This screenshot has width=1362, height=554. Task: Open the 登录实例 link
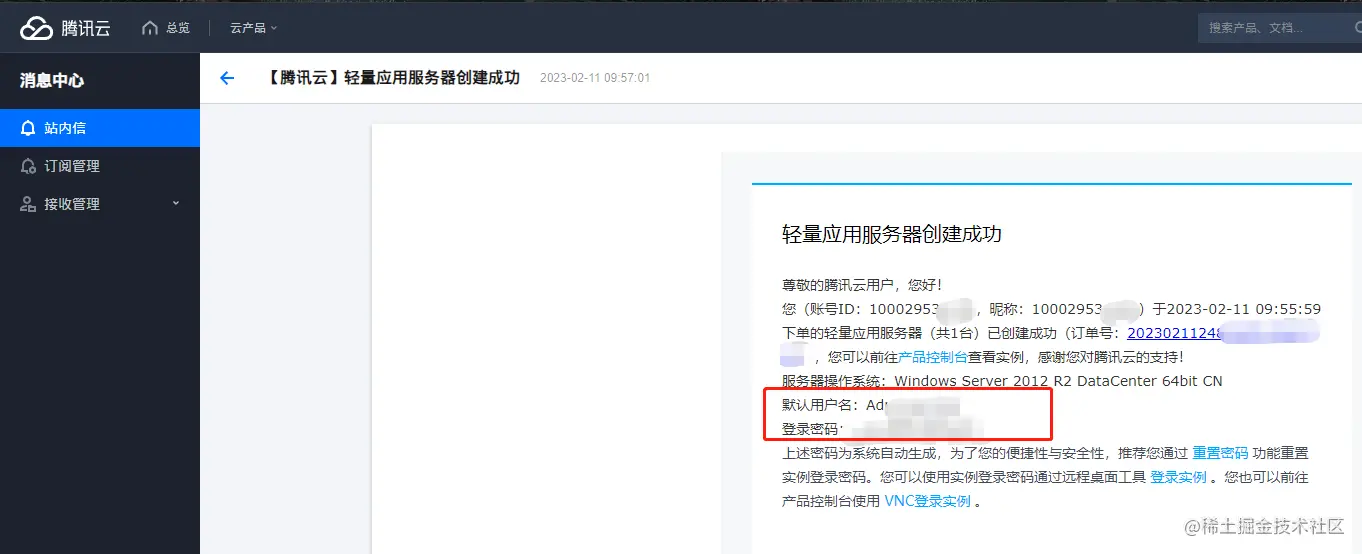click(1178, 477)
